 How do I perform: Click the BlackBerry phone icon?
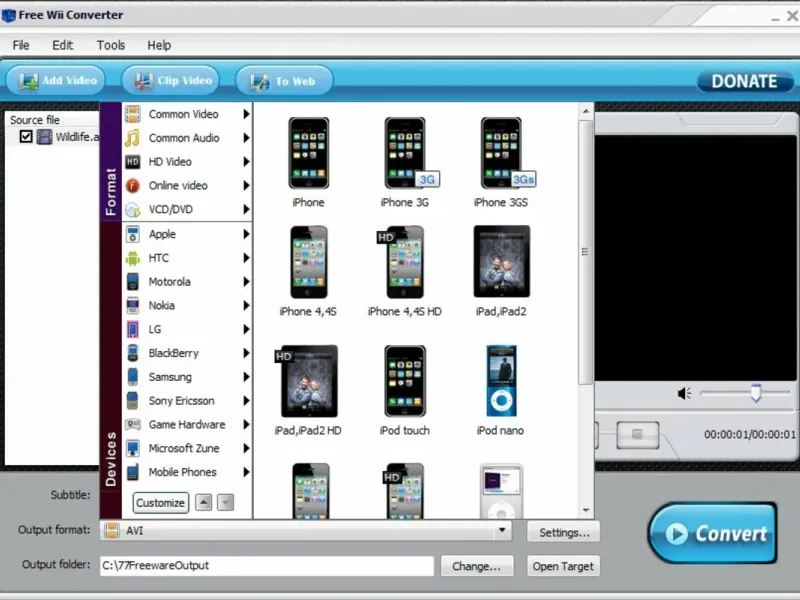point(133,353)
